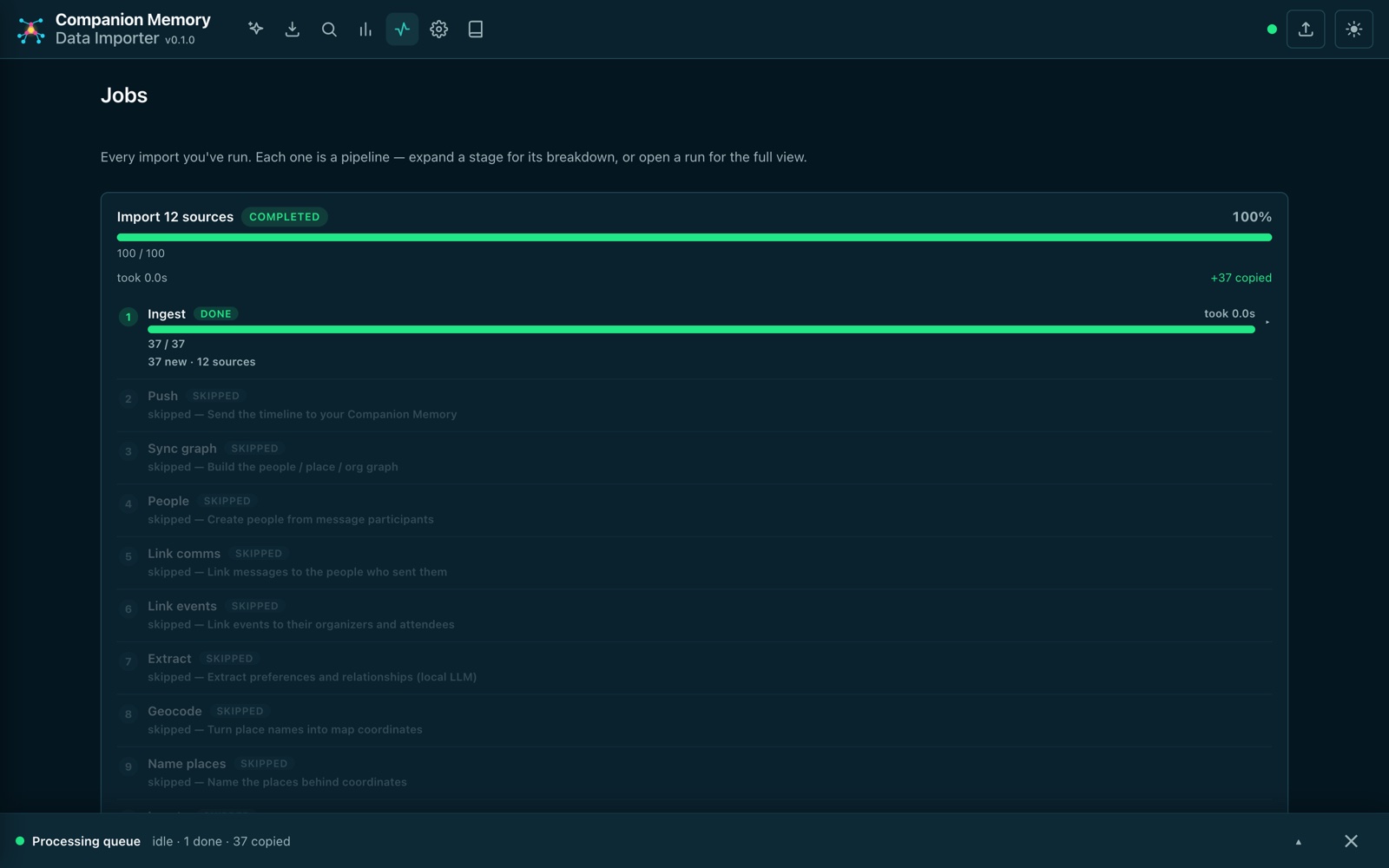Click the SKIPPED badge beside Geocode
This screenshot has width=1389, height=868.
(x=240, y=711)
